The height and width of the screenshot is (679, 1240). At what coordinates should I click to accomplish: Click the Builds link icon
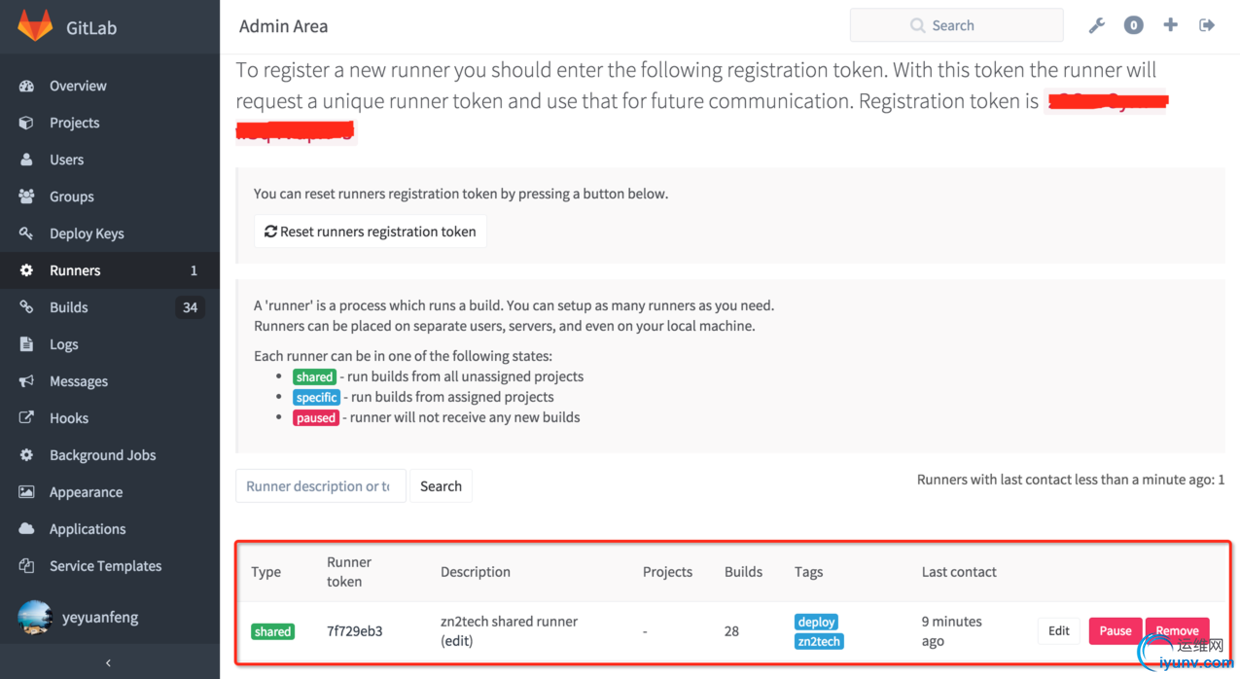tap(27, 308)
